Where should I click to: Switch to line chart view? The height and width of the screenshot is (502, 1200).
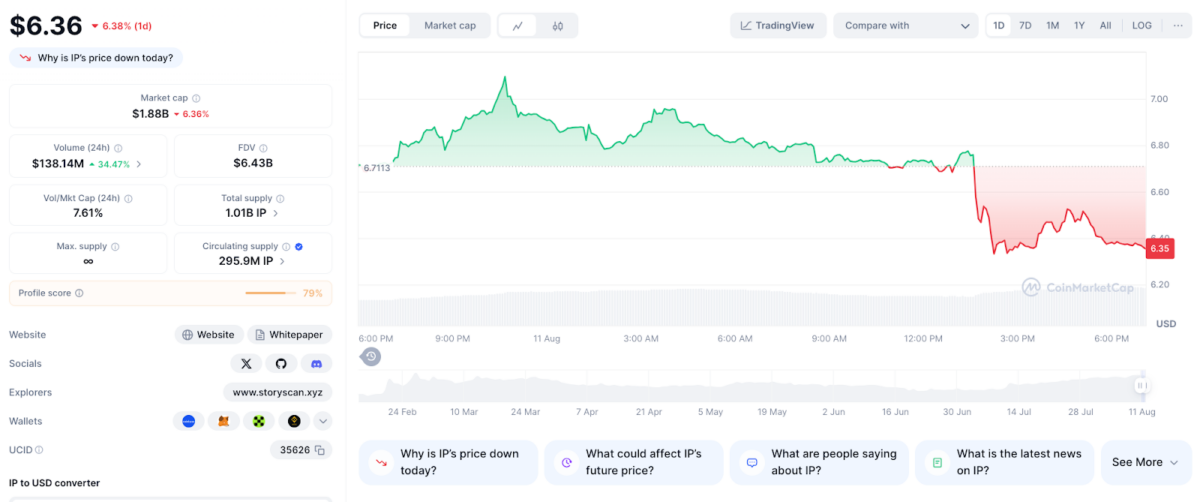517,26
